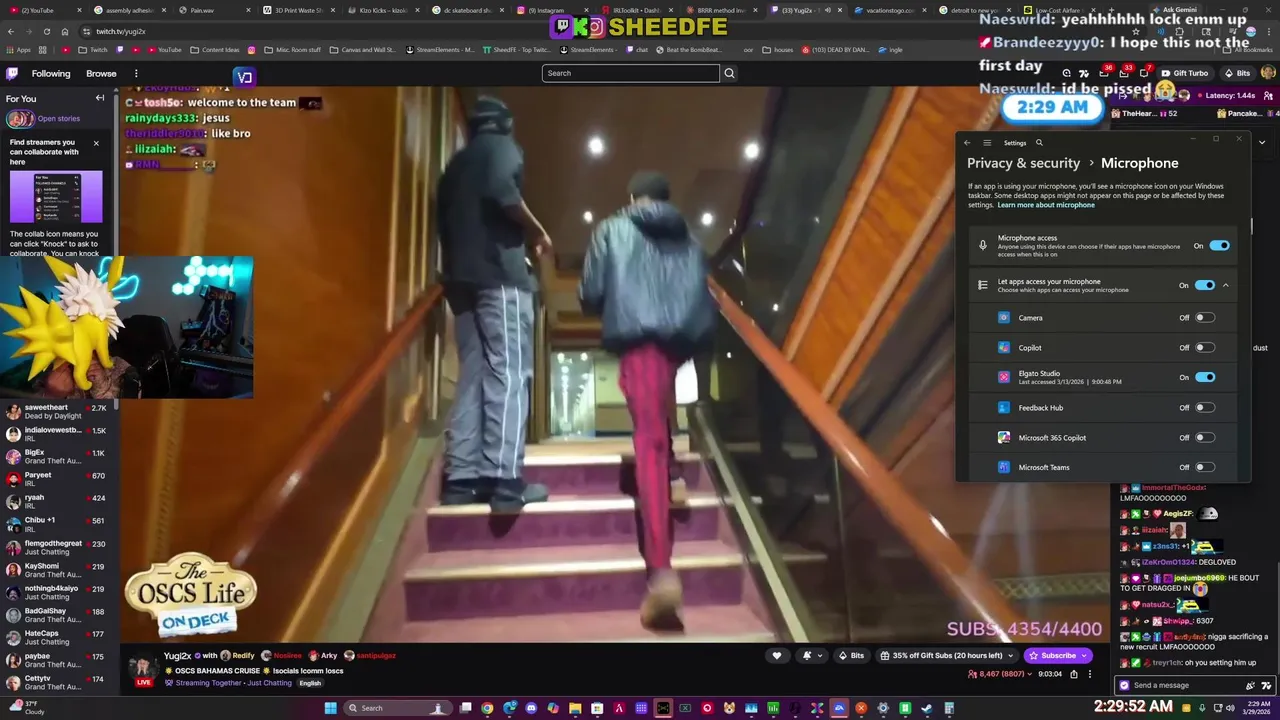Enable microphone for Microsoft 365 Copilot
The height and width of the screenshot is (720, 1280).
tap(1205, 438)
